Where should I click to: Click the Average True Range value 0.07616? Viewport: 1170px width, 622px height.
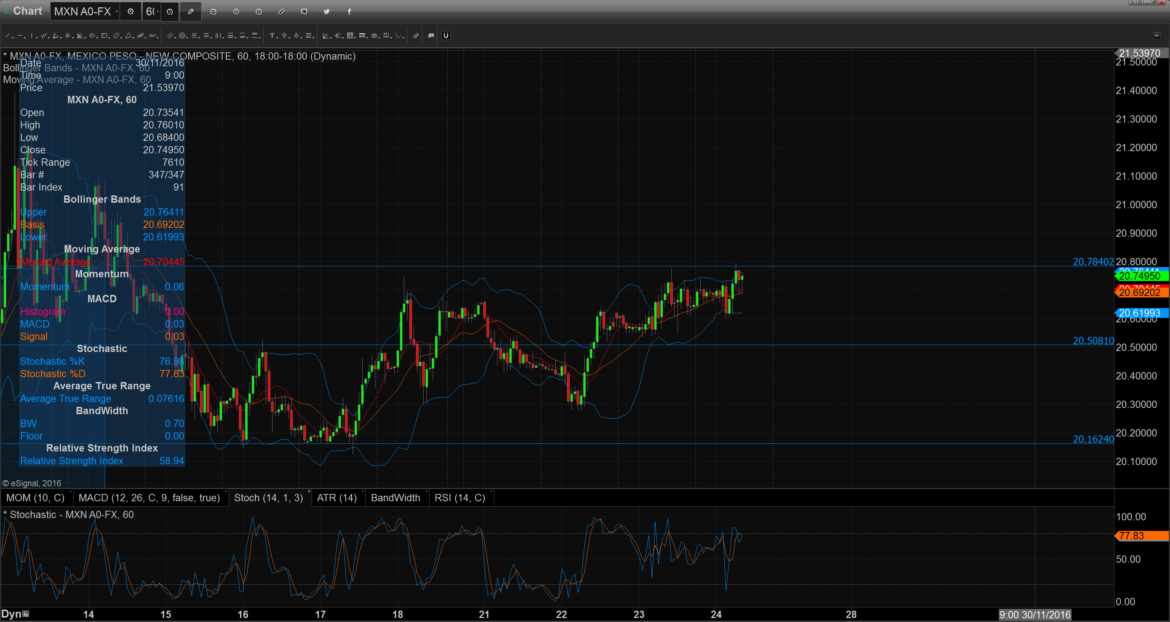(166, 398)
